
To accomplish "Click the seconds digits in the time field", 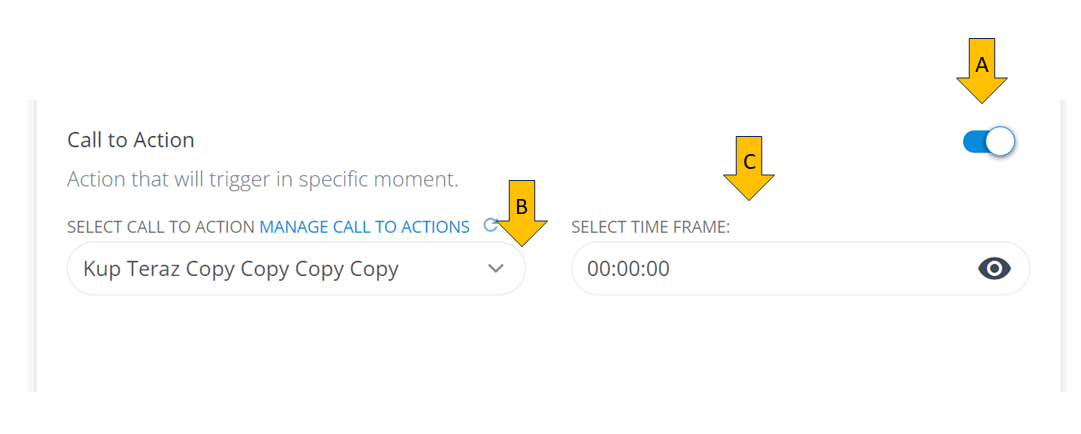I will [658, 269].
